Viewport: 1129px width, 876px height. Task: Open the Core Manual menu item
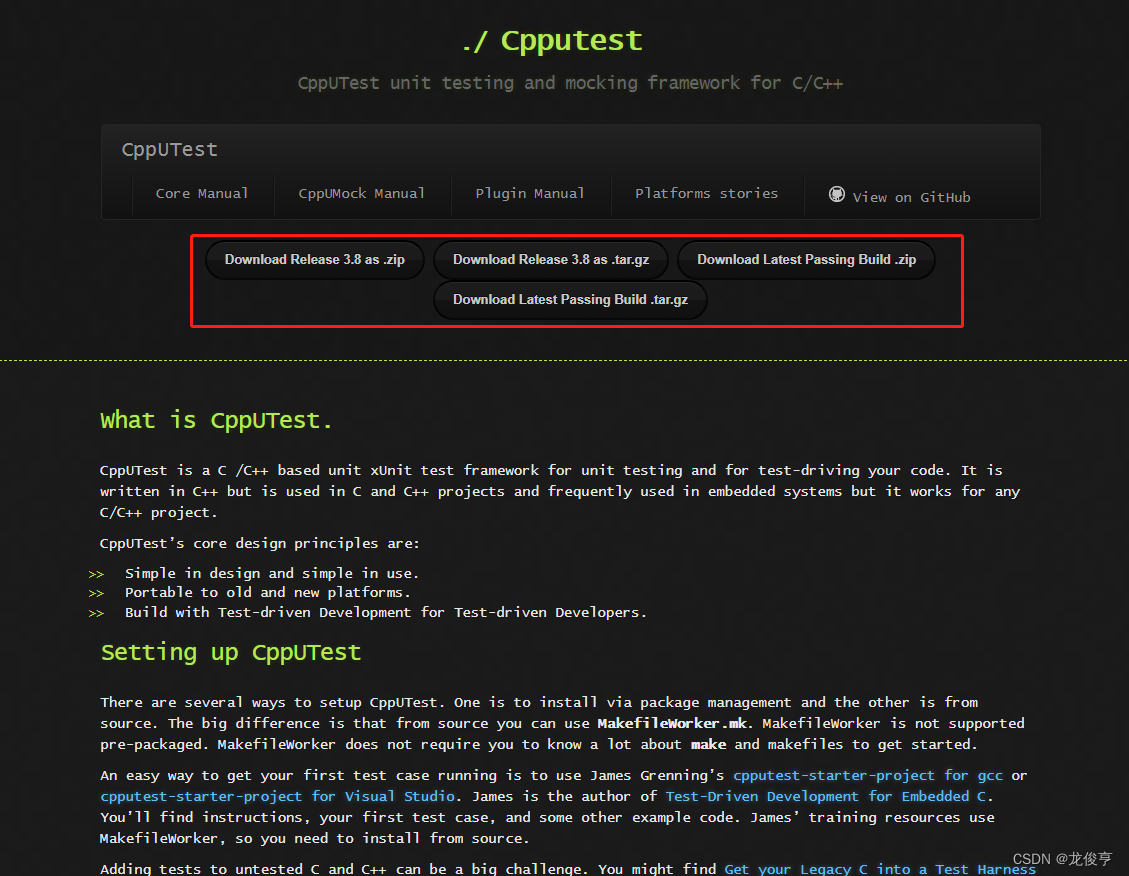202,194
